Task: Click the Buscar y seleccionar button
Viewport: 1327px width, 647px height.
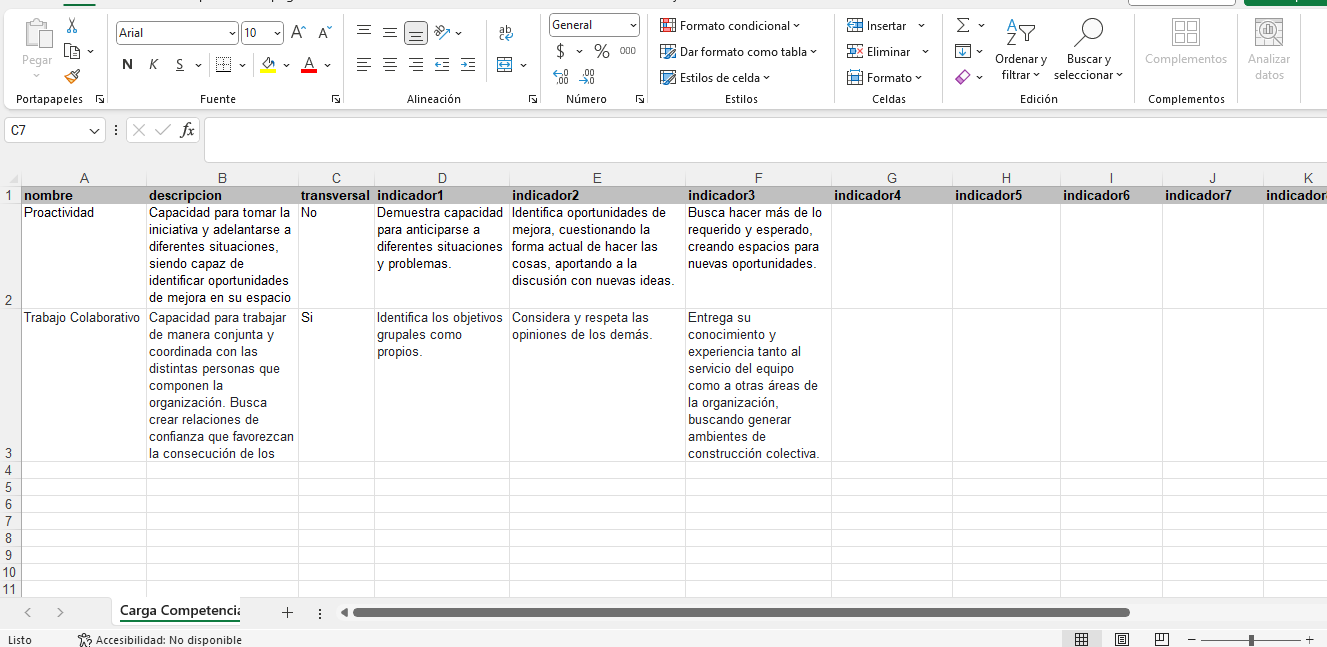Action: 1088,51
